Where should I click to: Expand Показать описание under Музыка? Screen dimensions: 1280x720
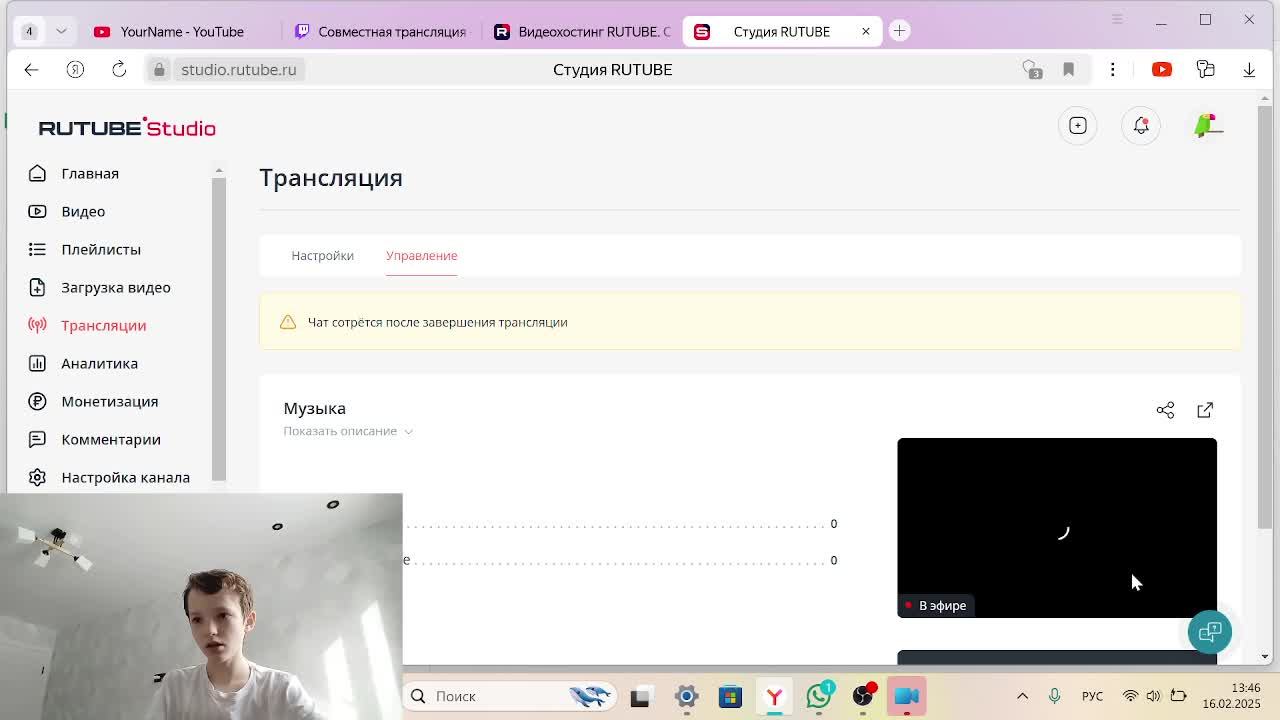(348, 431)
